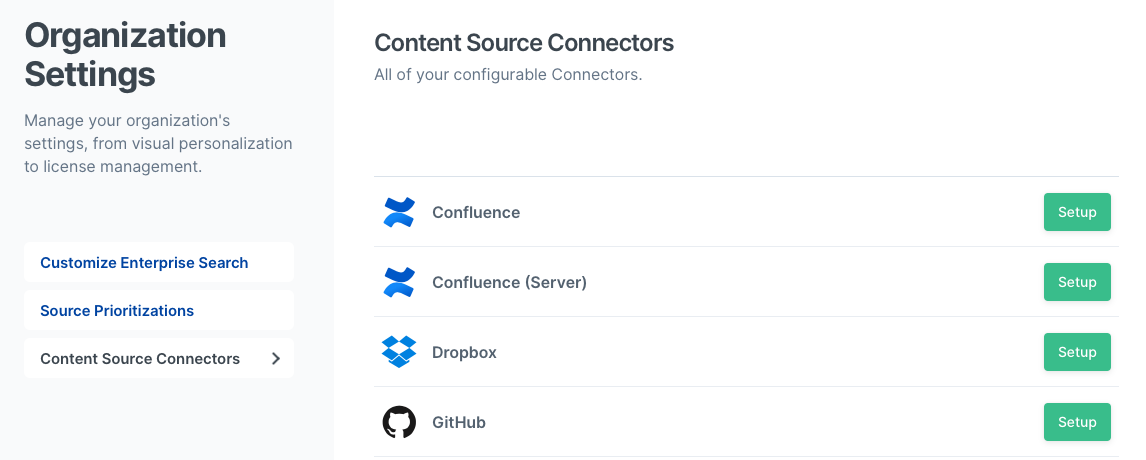Image resolution: width=1146 pixels, height=460 pixels.
Task: Click the 'Manage your organization's settings' description
Action: click(x=158, y=143)
